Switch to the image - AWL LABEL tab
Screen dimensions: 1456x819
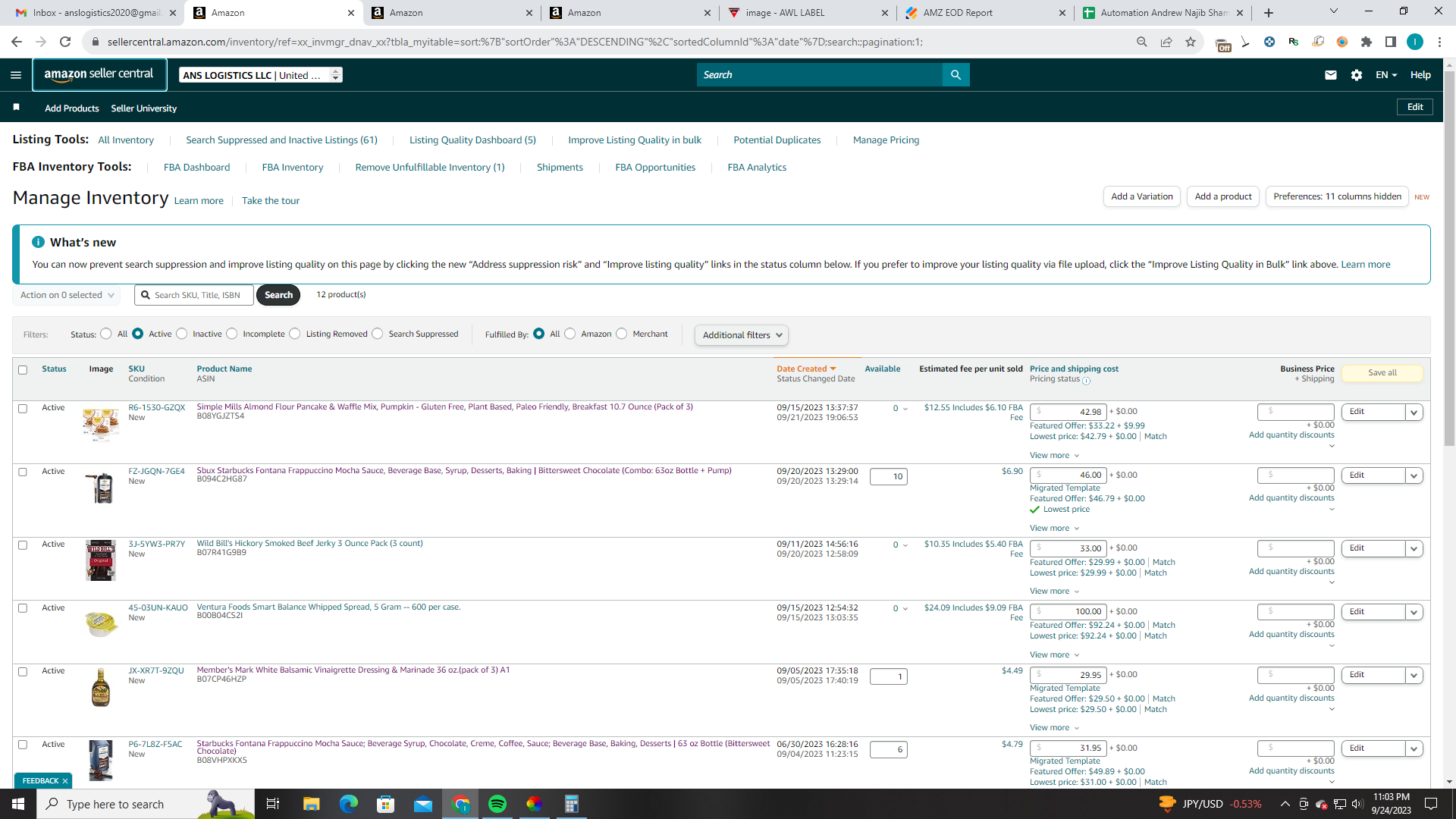point(808,13)
